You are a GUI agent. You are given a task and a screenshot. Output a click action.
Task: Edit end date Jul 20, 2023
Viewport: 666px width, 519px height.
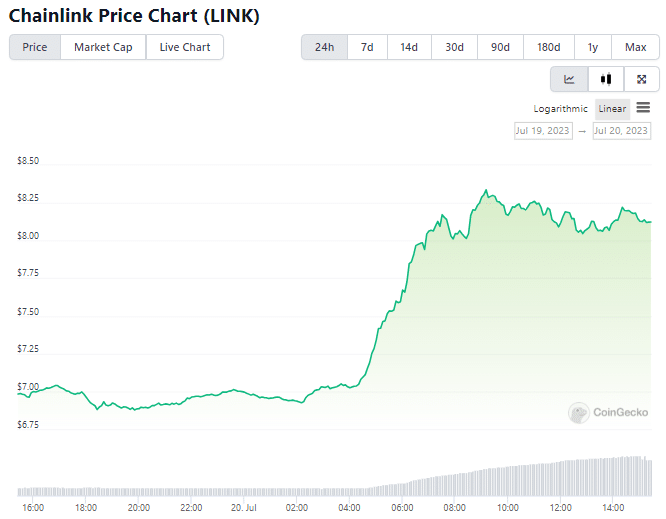(x=621, y=131)
